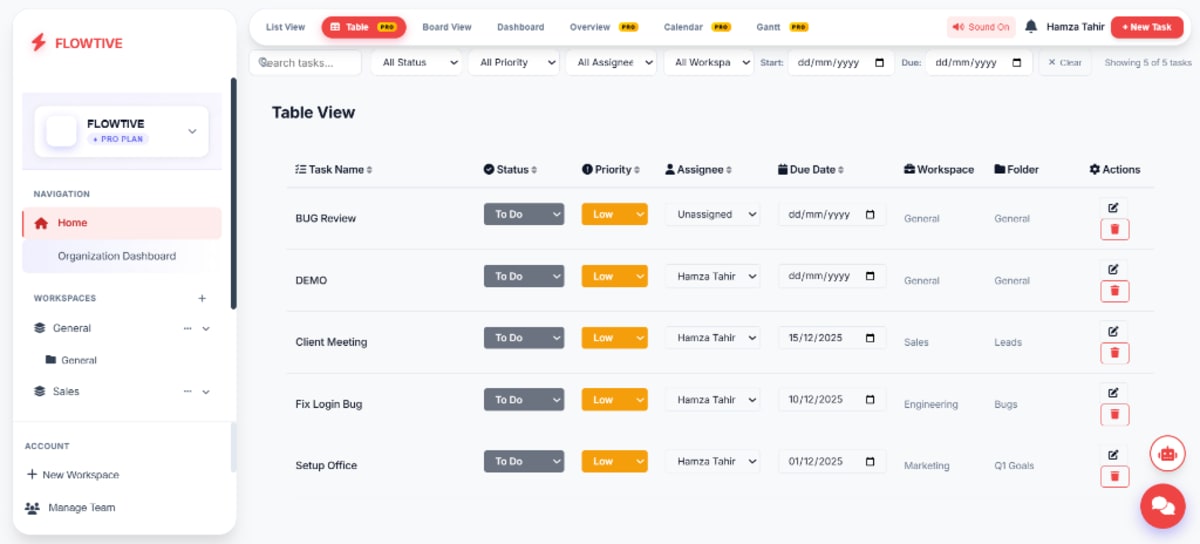The height and width of the screenshot is (544, 1200).
Task: Click the General folder icon in sidebar
Action: tap(51, 360)
